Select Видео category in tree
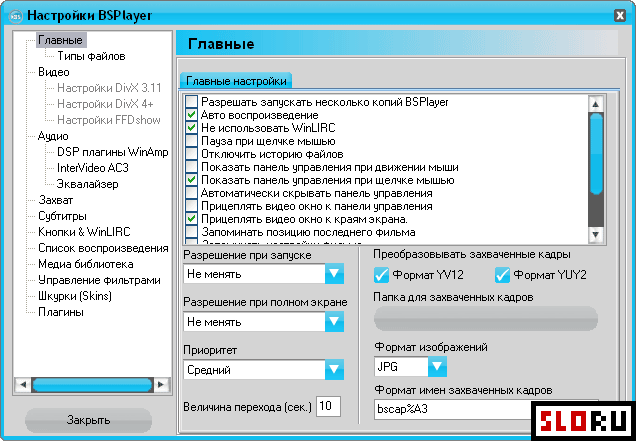 (x=54, y=72)
